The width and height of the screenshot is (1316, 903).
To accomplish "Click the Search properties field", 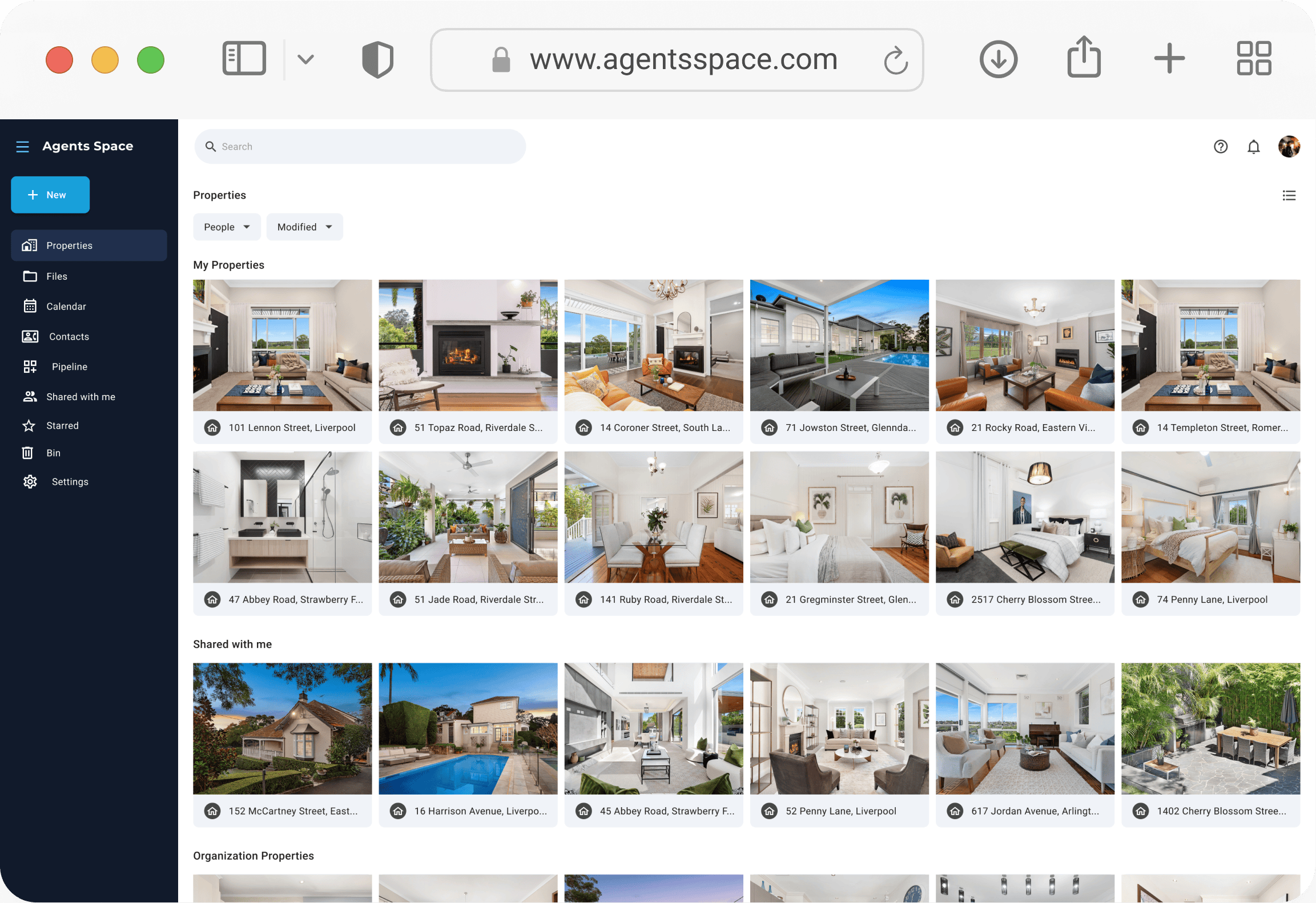I will point(360,147).
